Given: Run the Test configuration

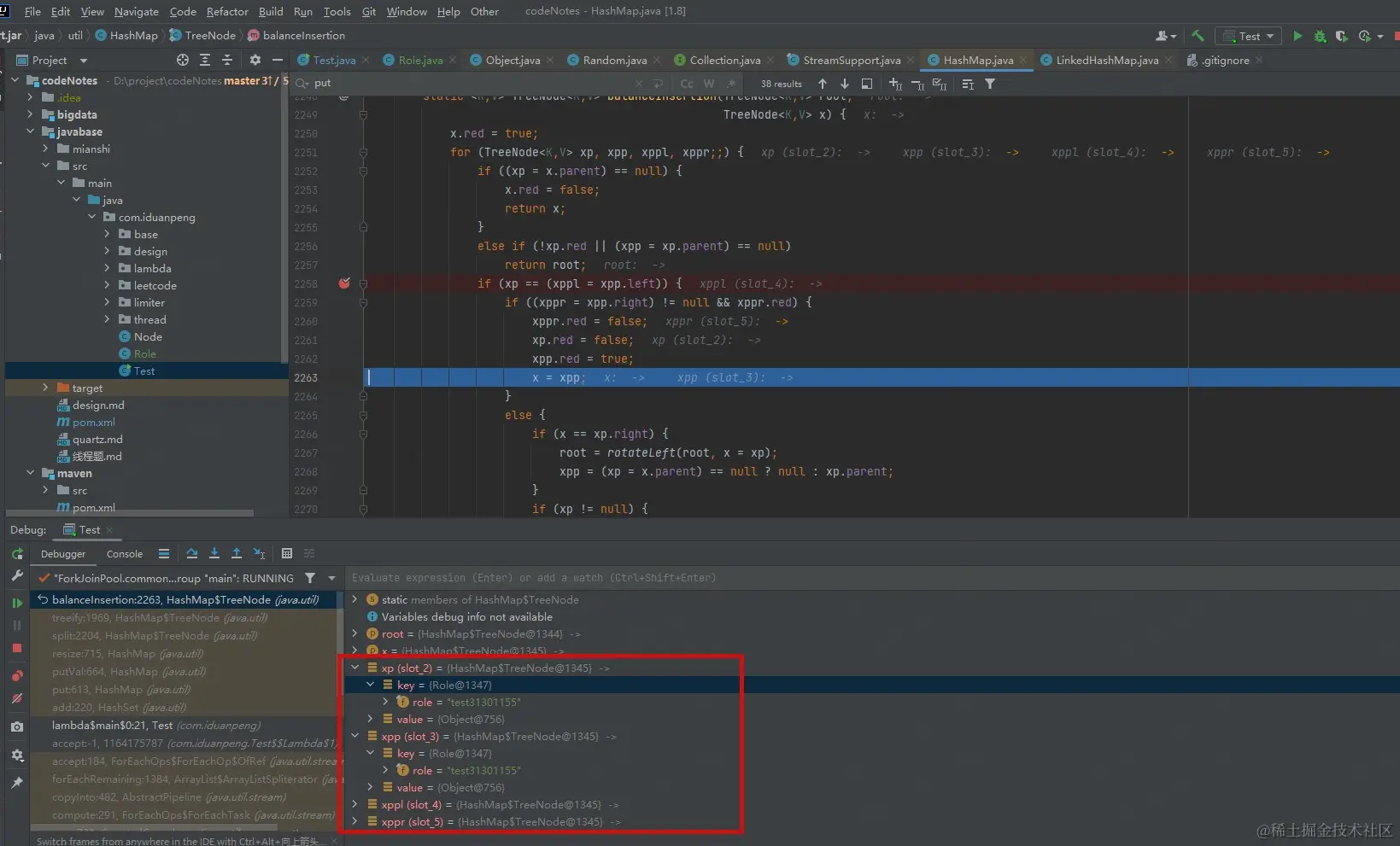Looking at the screenshot, I should pos(1297,36).
